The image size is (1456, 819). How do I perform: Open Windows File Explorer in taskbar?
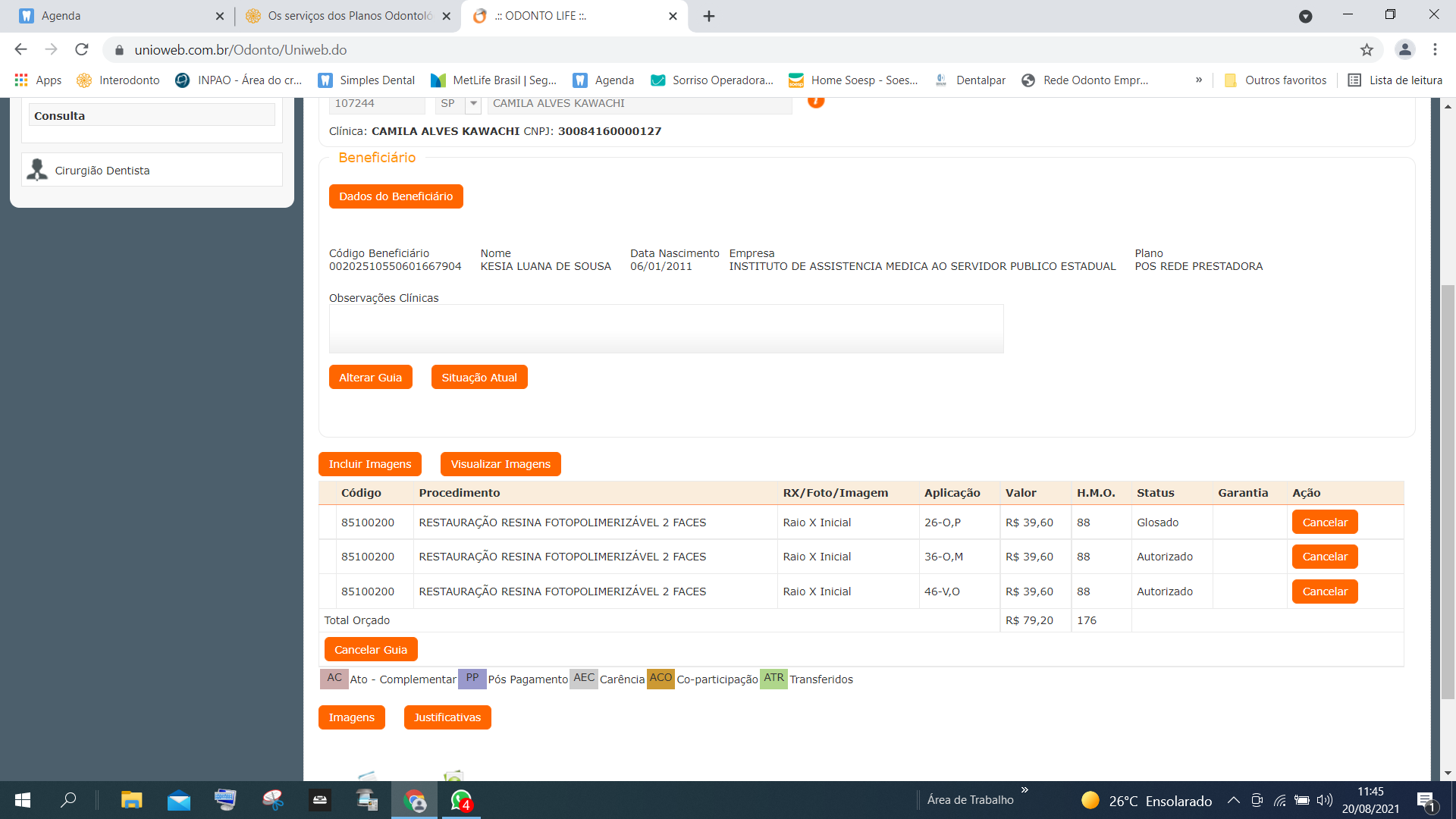(x=131, y=800)
